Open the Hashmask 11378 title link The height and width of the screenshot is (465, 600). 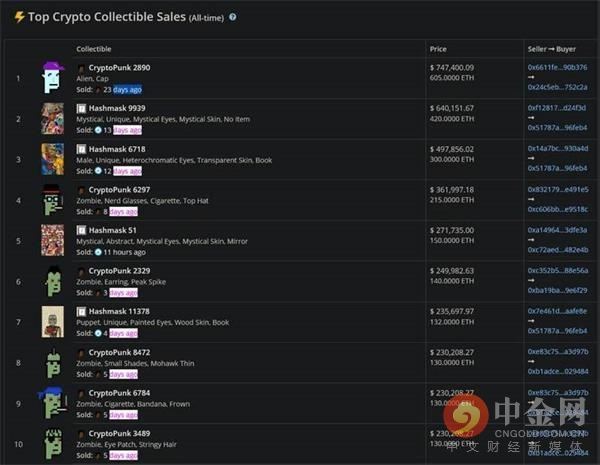tap(119, 312)
